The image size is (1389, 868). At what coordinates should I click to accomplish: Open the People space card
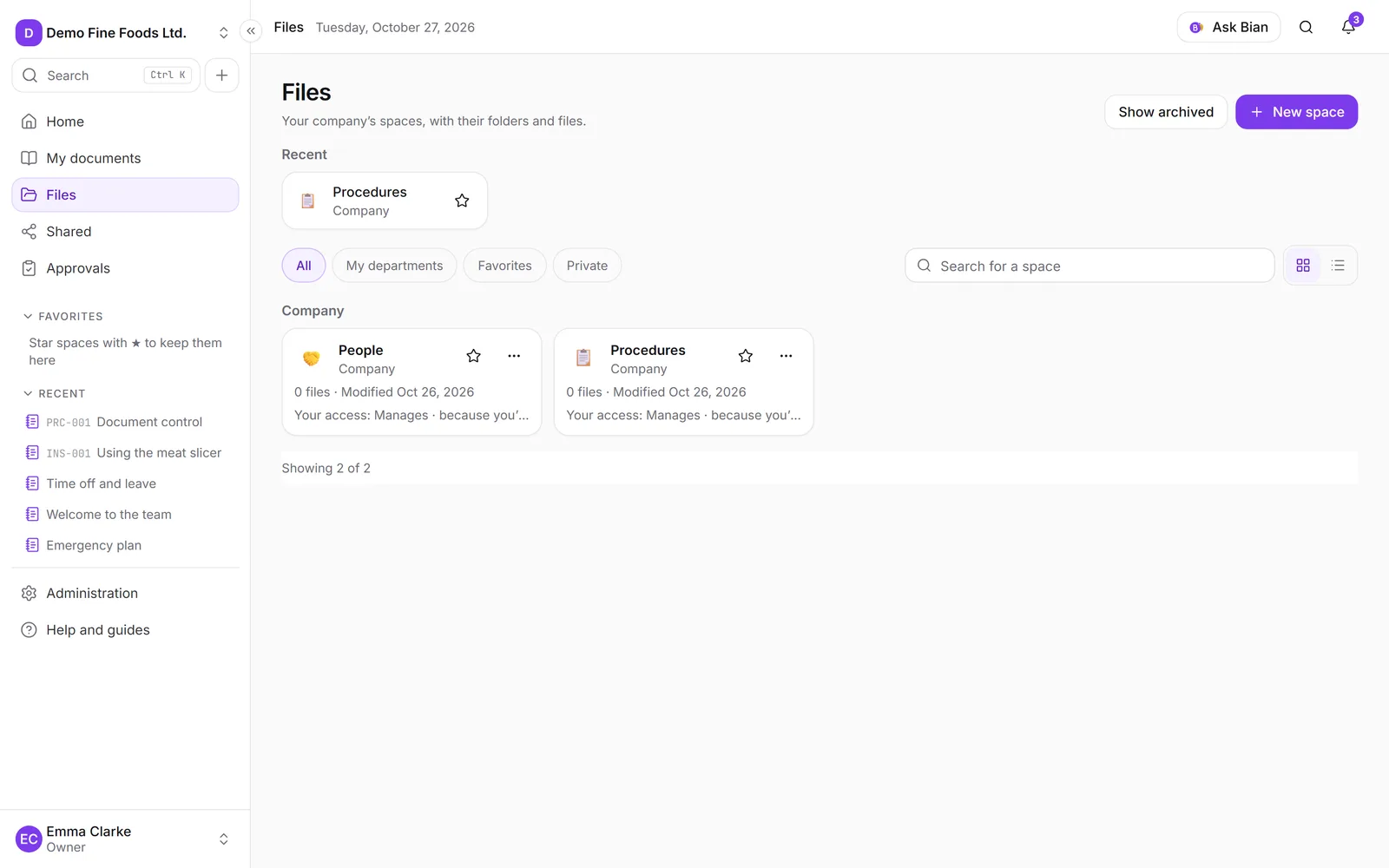tap(411, 382)
